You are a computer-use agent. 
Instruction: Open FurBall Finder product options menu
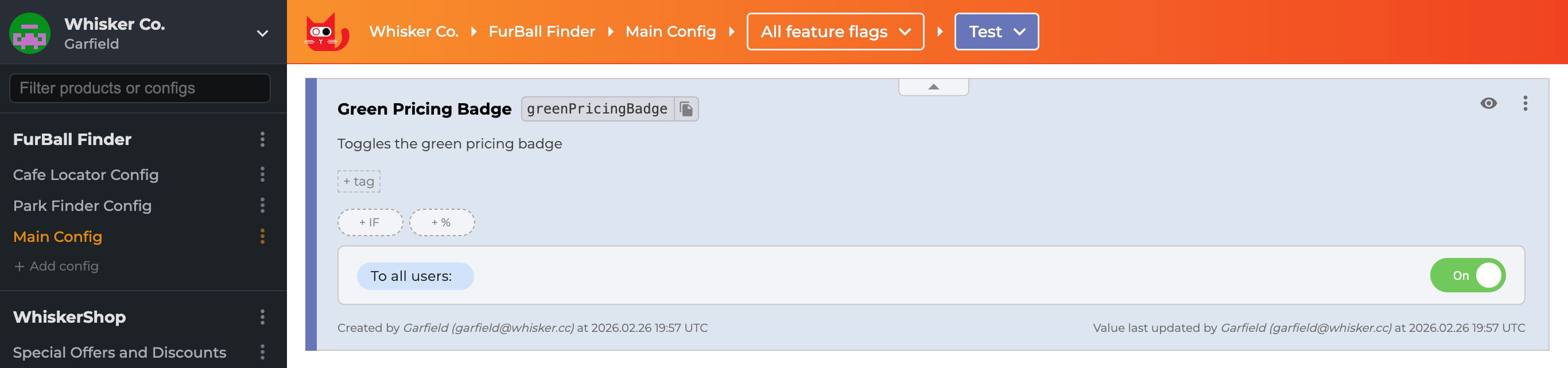pos(262,139)
